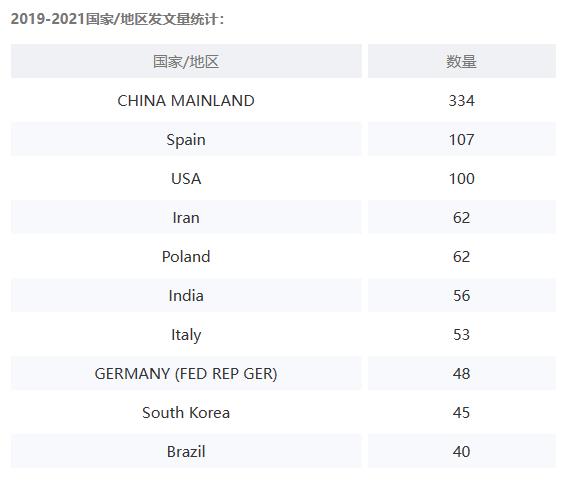Select the GERMANY (FED REP GER) cell
Screen dimensions: 563x487
point(186,373)
